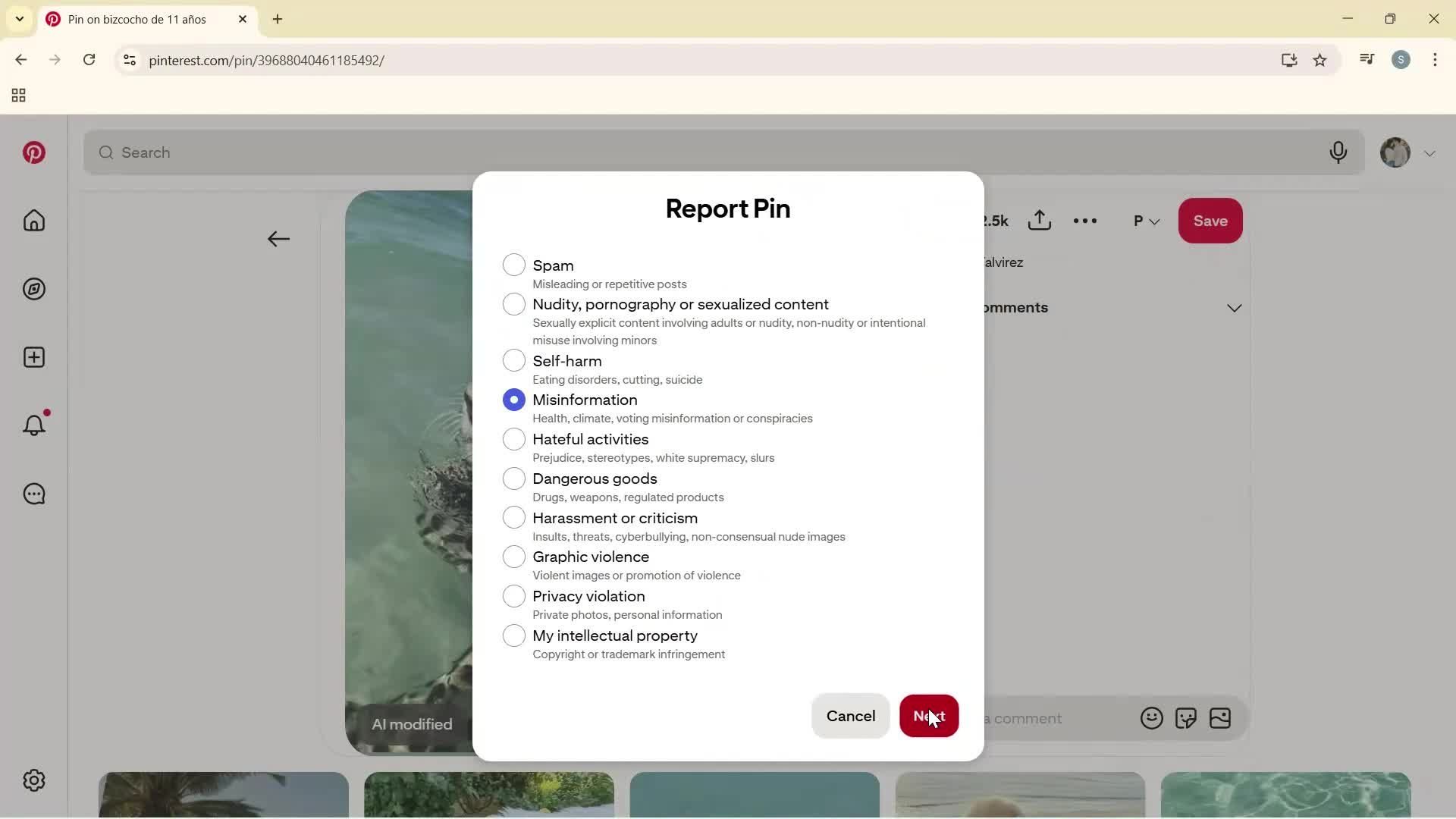The width and height of the screenshot is (1456, 819).
Task: View notifications via the bell icon
Action: click(x=34, y=425)
